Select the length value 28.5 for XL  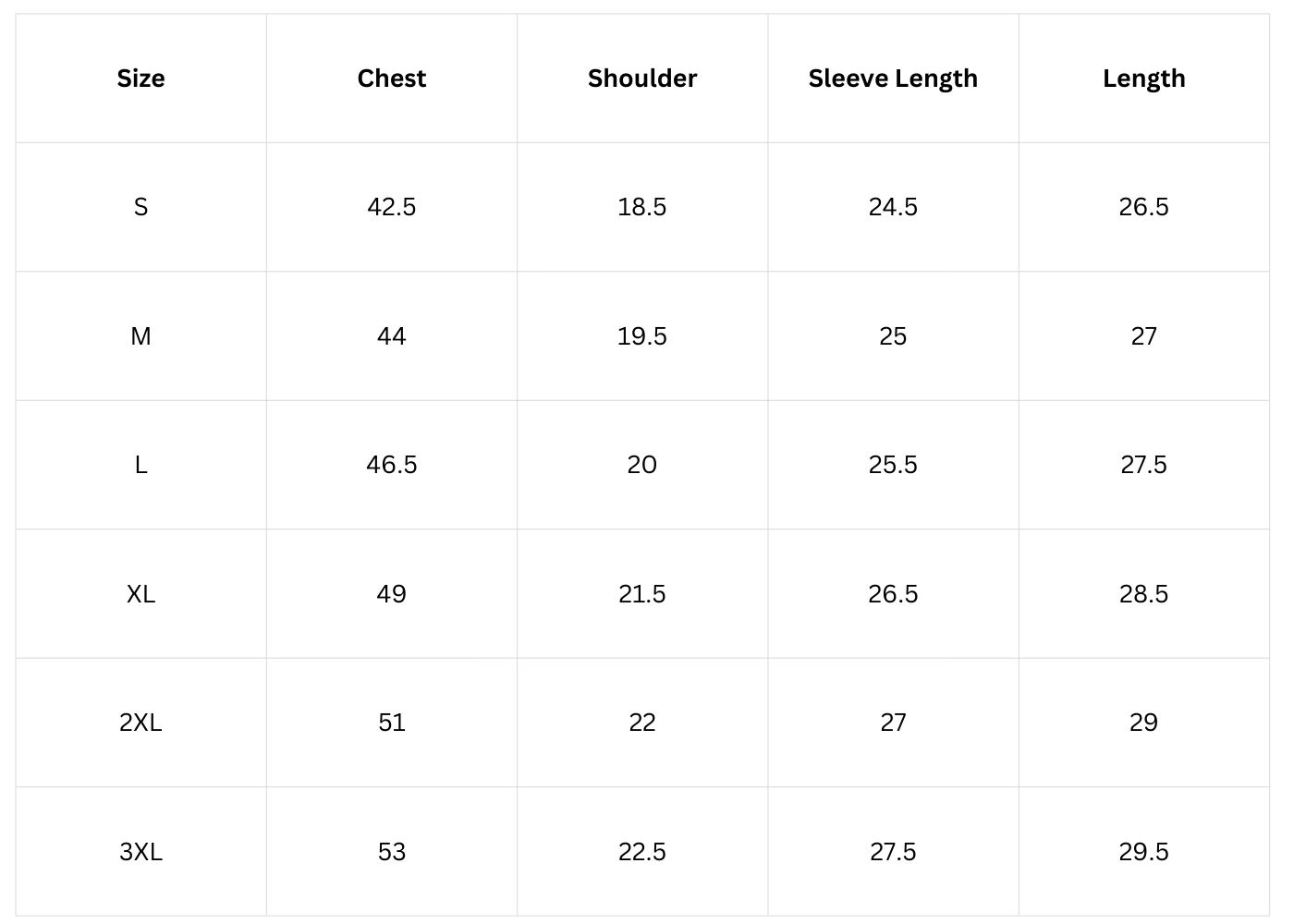click(x=1143, y=593)
